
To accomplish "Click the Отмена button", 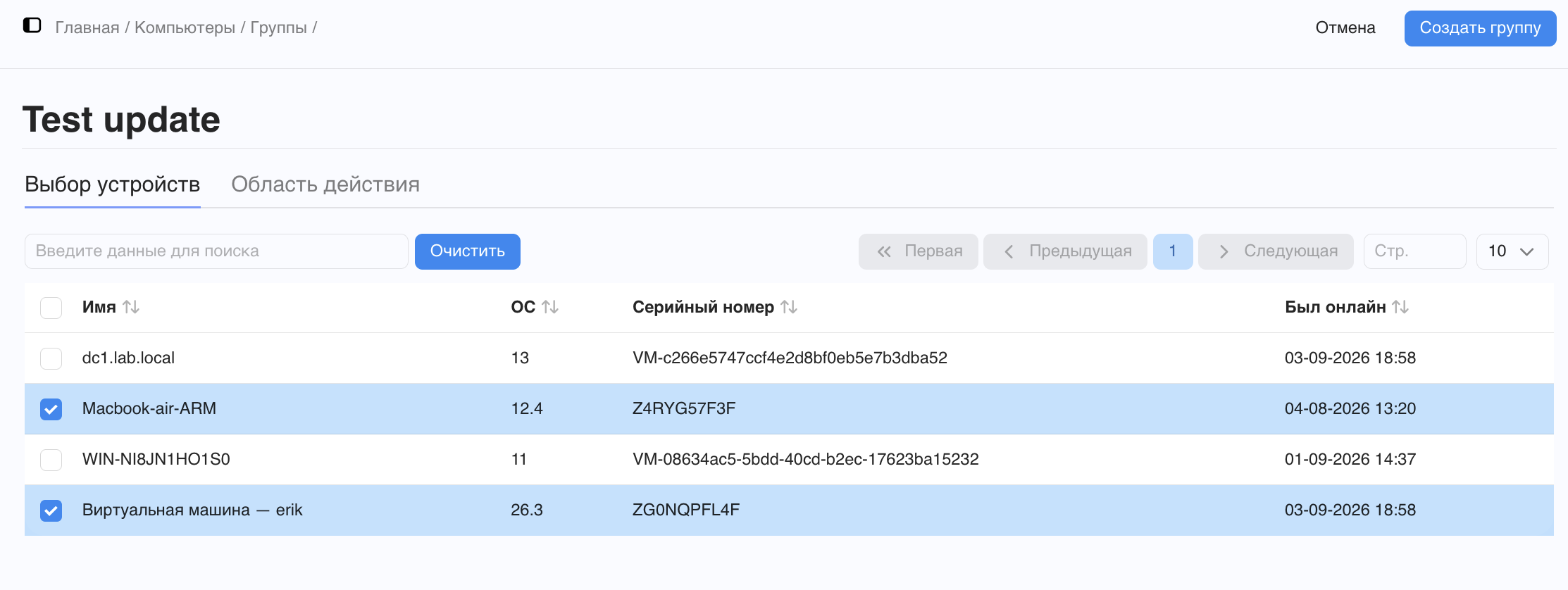I will [1345, 28].
